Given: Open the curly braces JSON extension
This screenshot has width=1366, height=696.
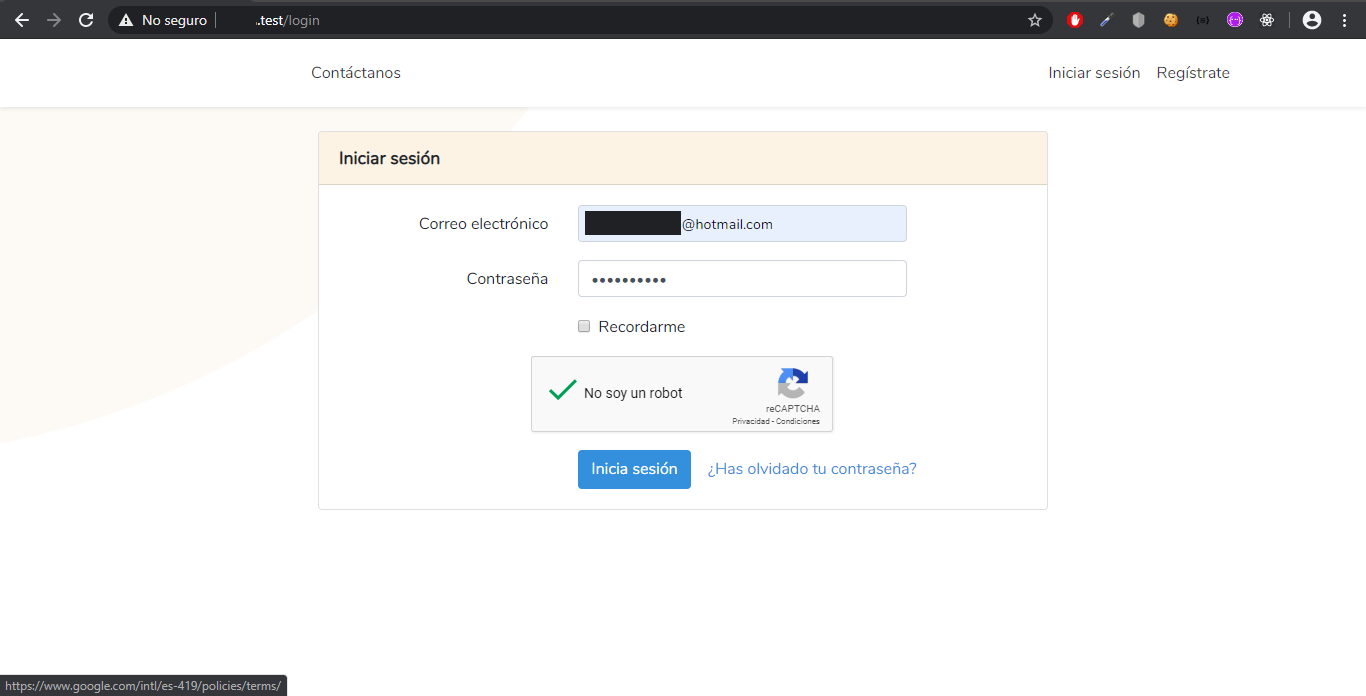Looking at the screenshot, I should [1202, 20].
